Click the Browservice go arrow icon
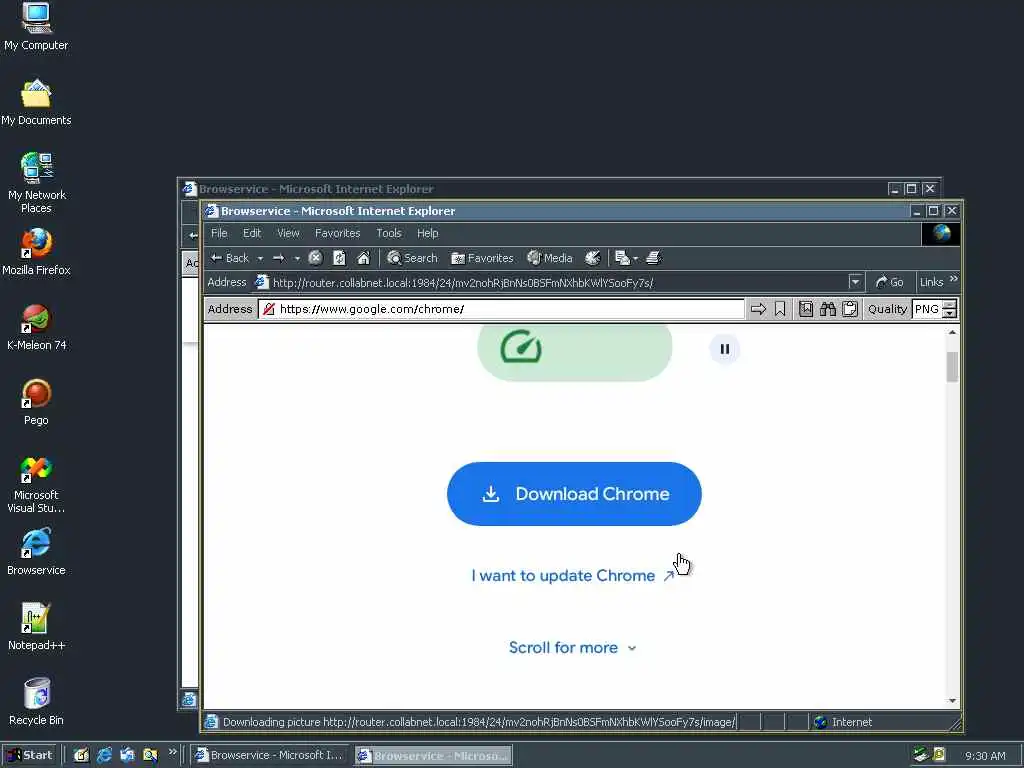Viewport: 1024px width, 768px height. click(758, 309)
